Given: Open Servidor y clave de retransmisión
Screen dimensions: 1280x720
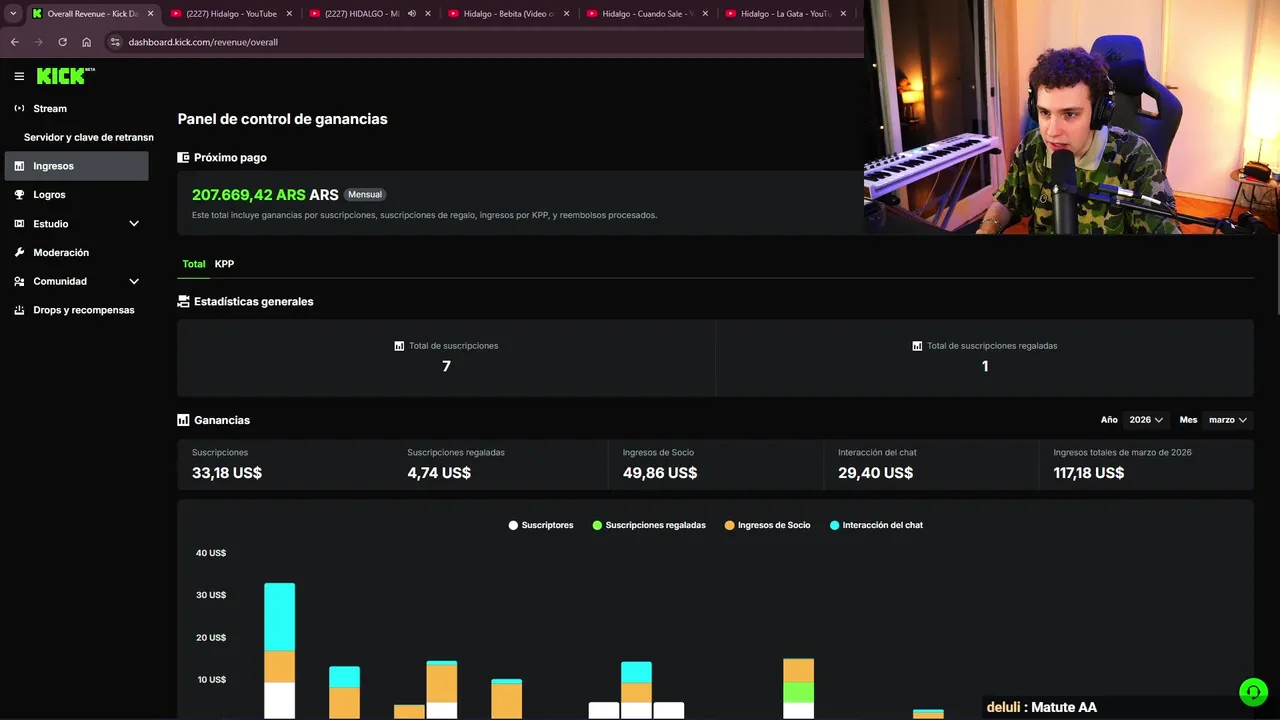Looking at the screenshot, I should coord(89,137).
